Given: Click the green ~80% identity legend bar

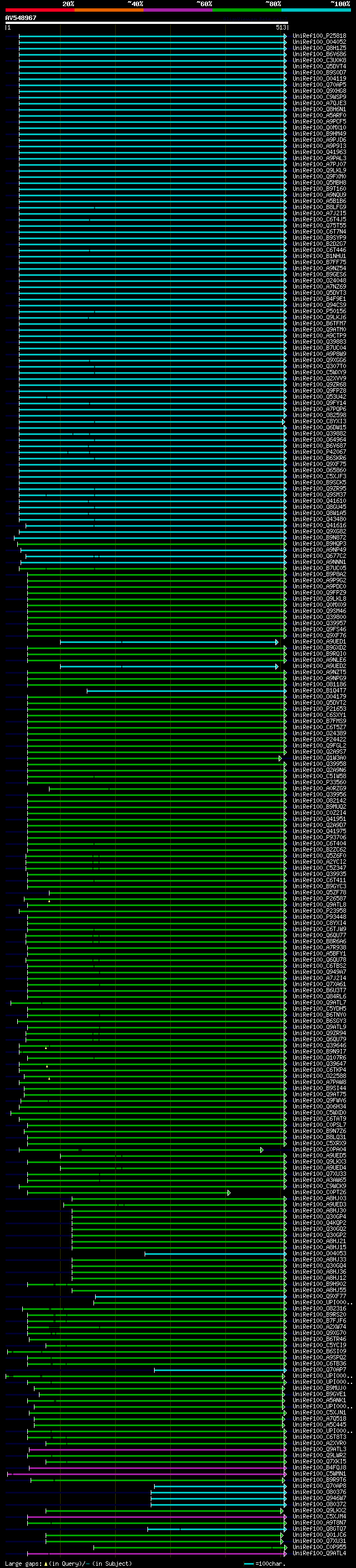Looking at the screenshot, I should click(247, 10).
